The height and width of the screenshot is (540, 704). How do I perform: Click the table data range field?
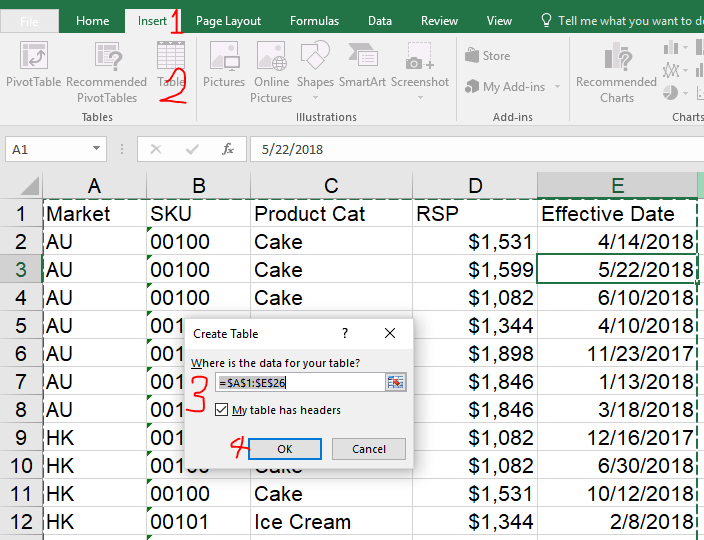[298, 382]
